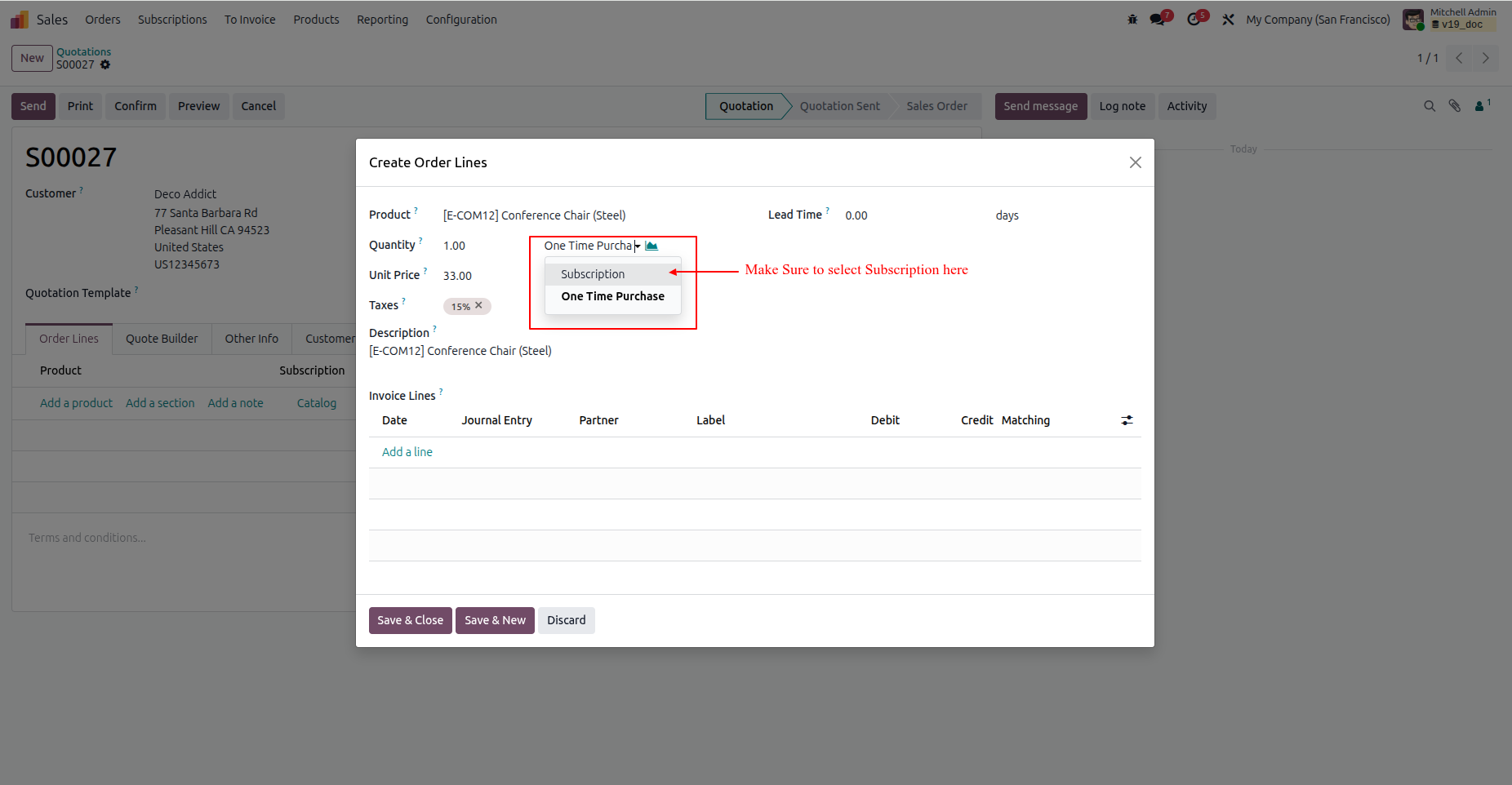Switch to Quote Builder tab
1512x785 pixels.
pos(162,339)
